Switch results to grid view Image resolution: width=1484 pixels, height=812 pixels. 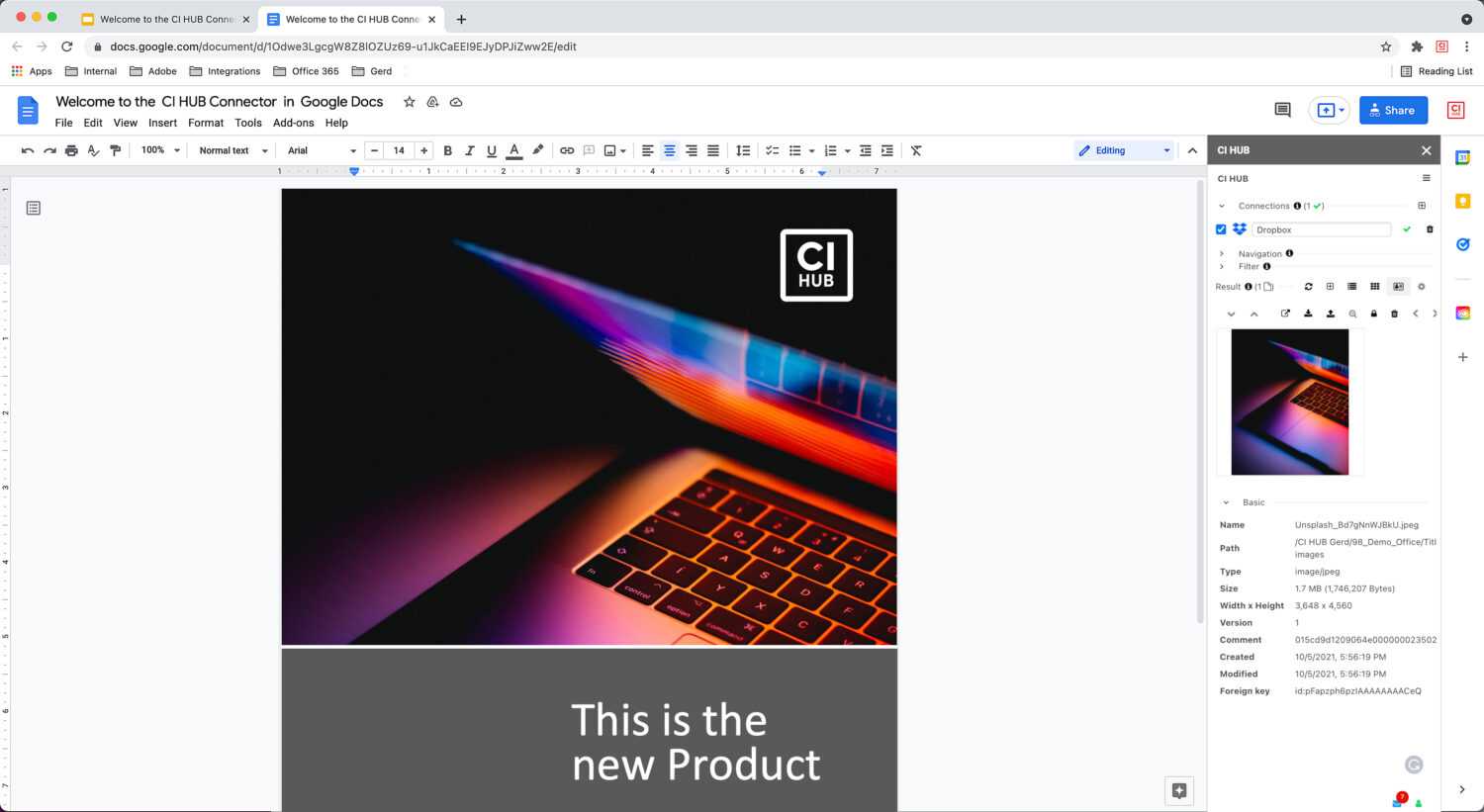click(x=1374, y=287)
